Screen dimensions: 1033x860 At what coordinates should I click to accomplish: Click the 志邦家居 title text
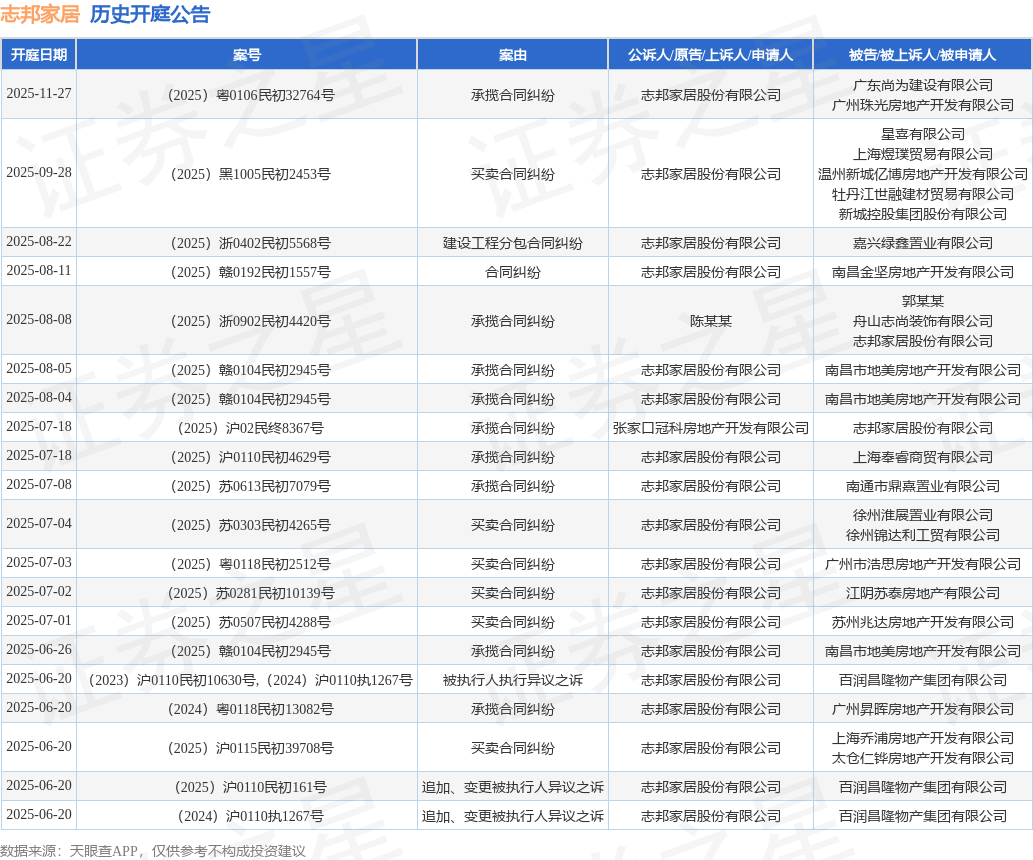pos(40,14)
